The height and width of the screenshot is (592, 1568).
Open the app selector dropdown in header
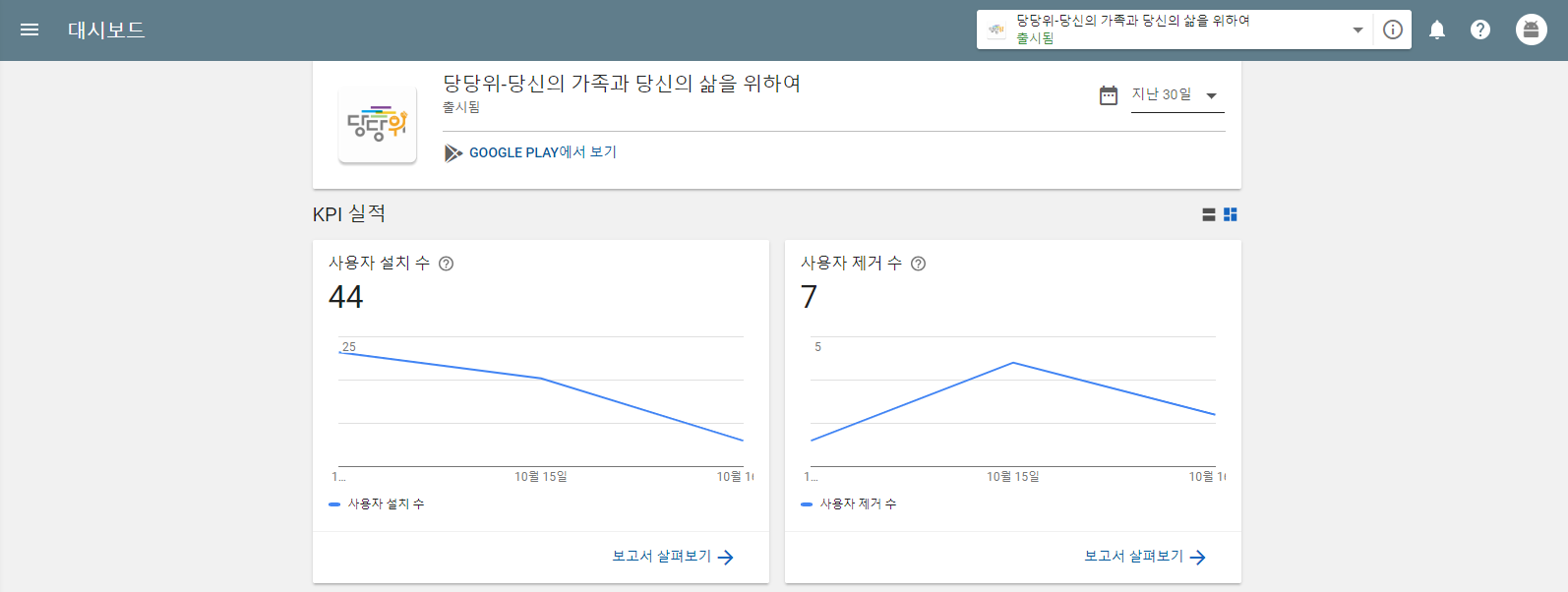point(1176,30)
